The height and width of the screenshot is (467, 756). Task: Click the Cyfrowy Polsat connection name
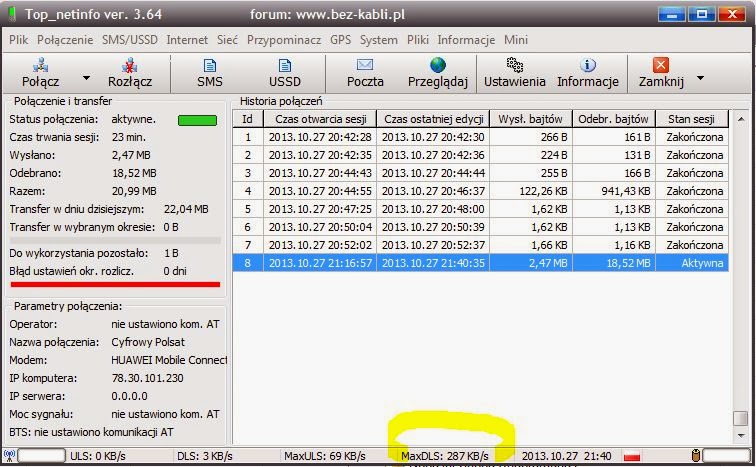tap(148, 342)
